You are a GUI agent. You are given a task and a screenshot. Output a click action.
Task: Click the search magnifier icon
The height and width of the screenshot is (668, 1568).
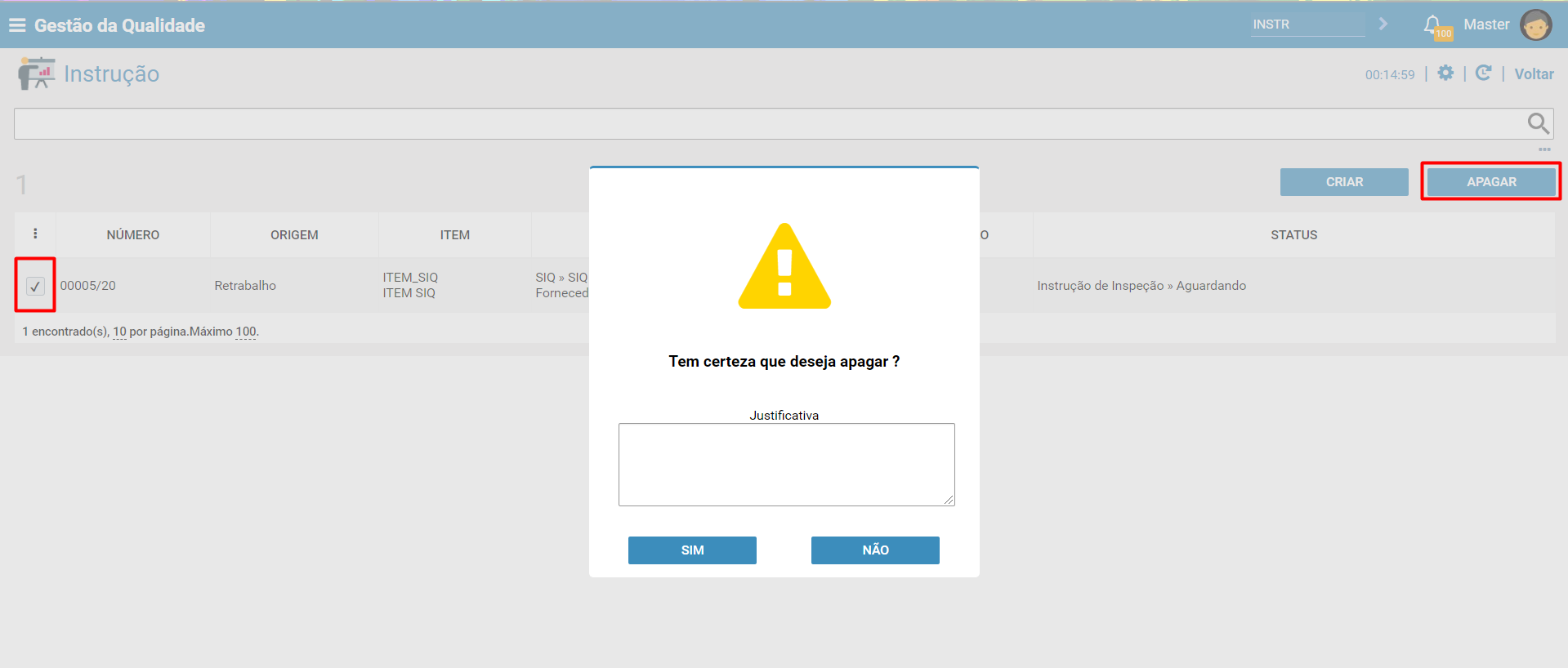1538,123
